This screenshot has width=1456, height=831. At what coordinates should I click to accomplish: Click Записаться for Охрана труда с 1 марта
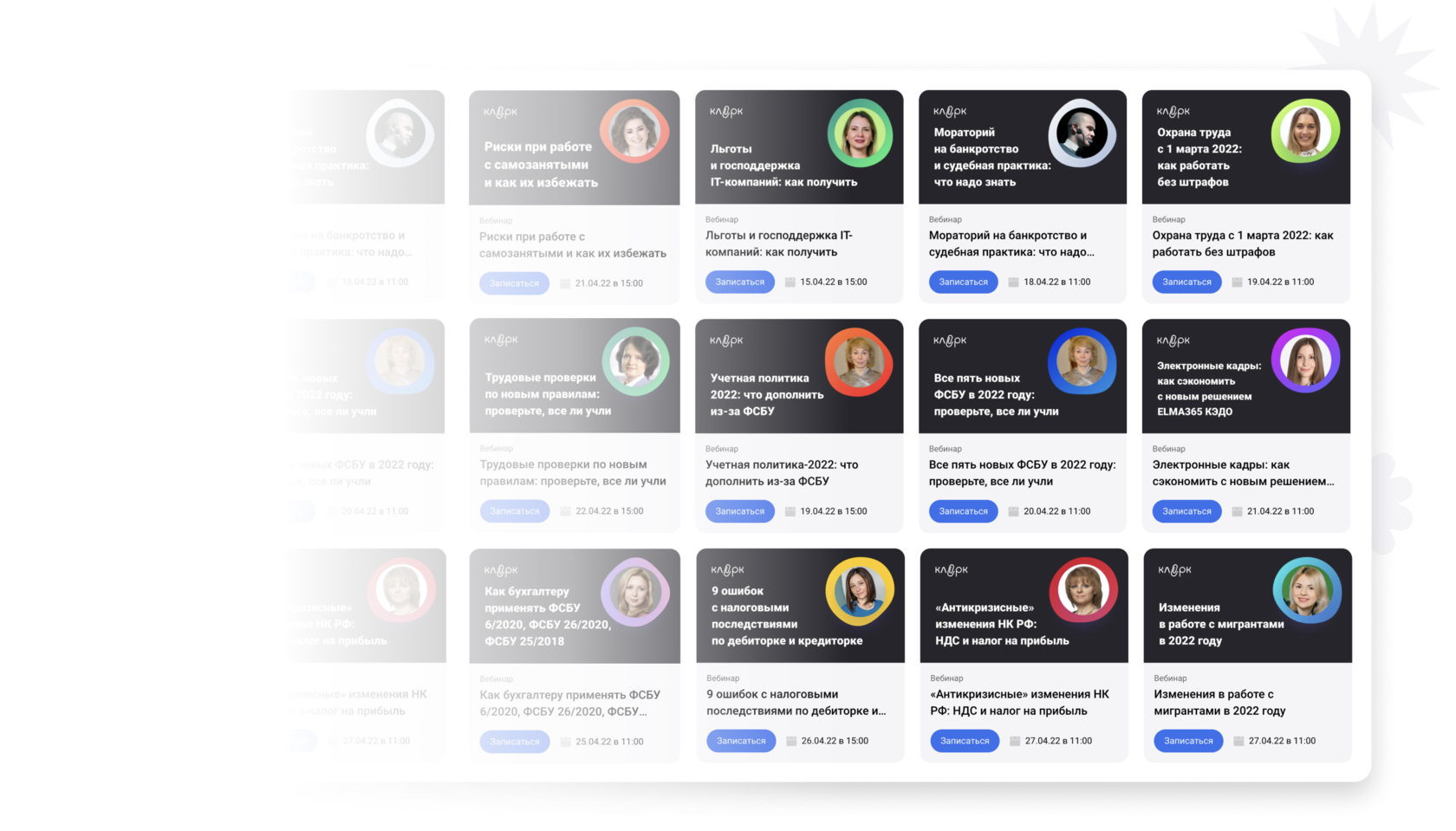tap(1186, 282)
